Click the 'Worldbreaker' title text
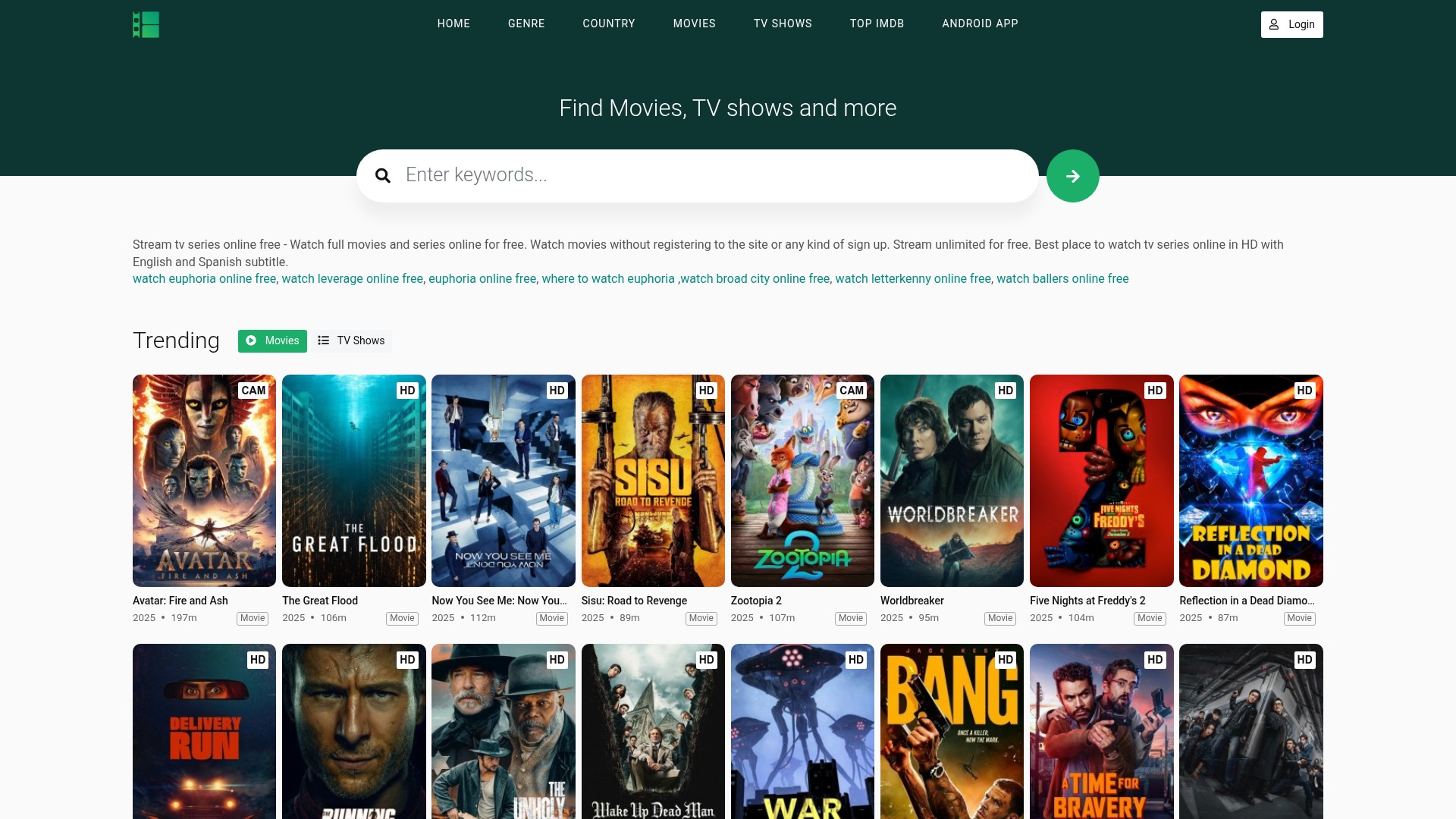1456x819 pixels. 912,601
